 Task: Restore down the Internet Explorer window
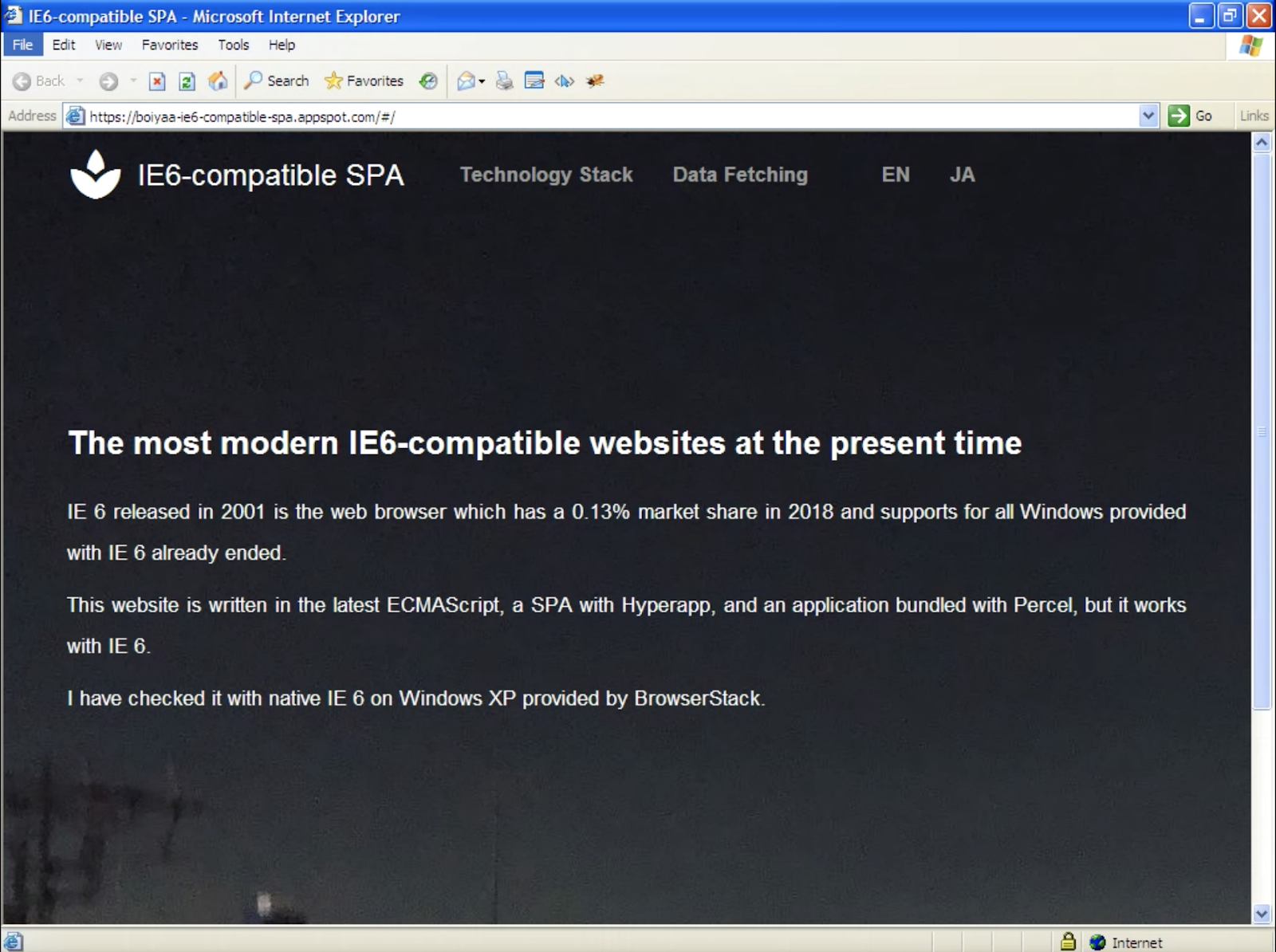click(1231, 15)
